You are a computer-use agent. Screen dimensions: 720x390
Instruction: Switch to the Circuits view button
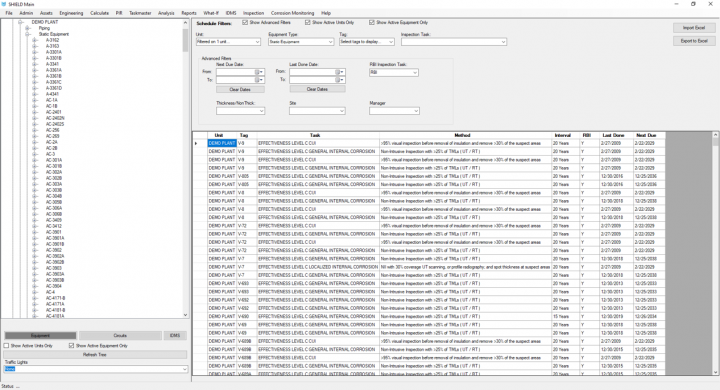(120, 336)
